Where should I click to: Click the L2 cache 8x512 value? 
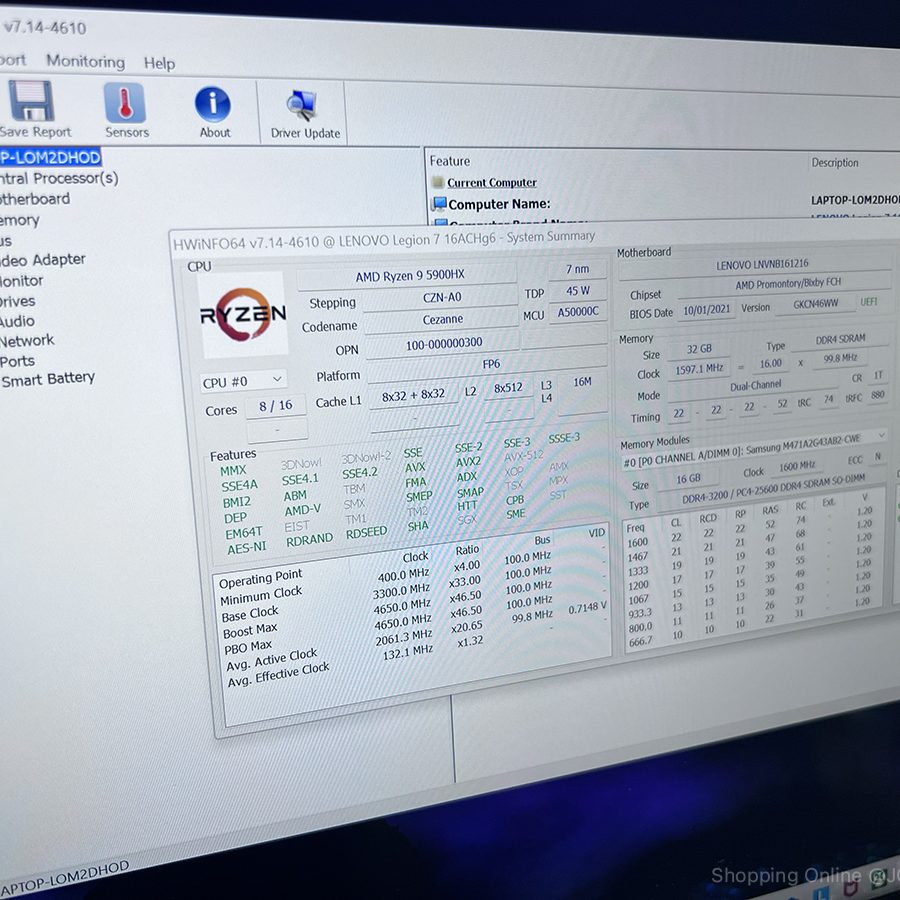click(x=508, y=388)
